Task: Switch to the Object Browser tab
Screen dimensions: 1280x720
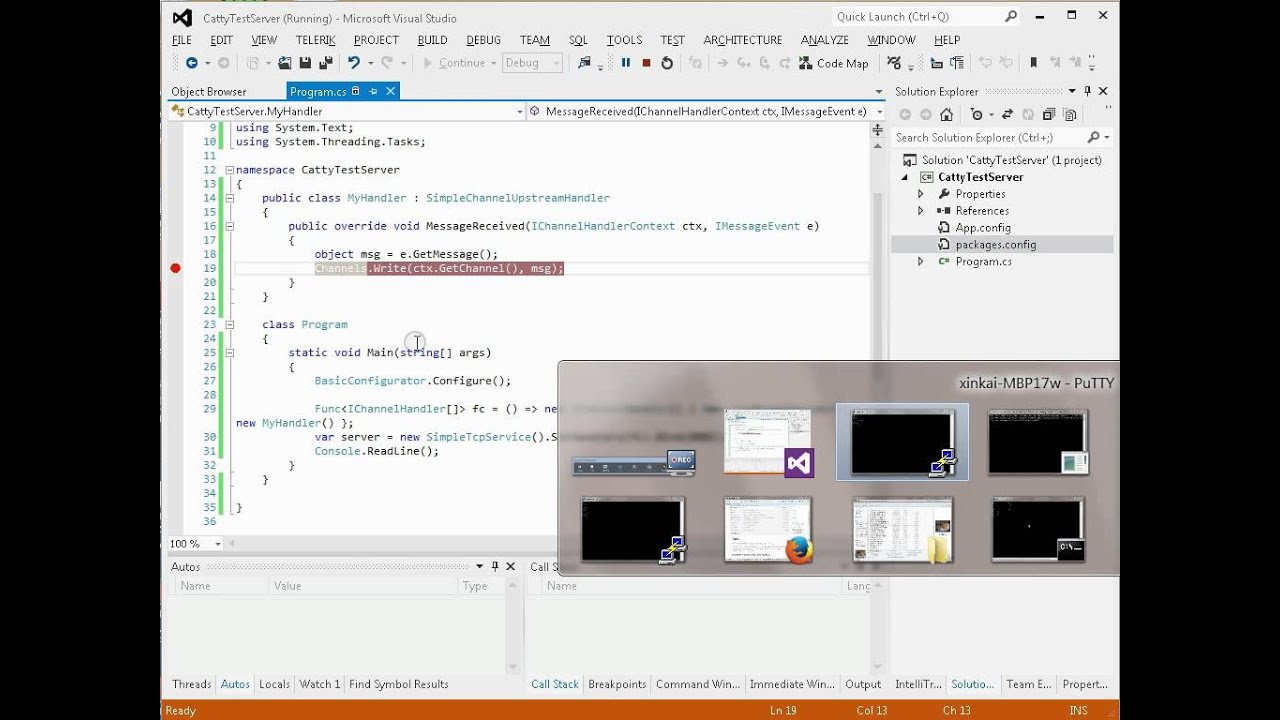Action: point(209,91)
